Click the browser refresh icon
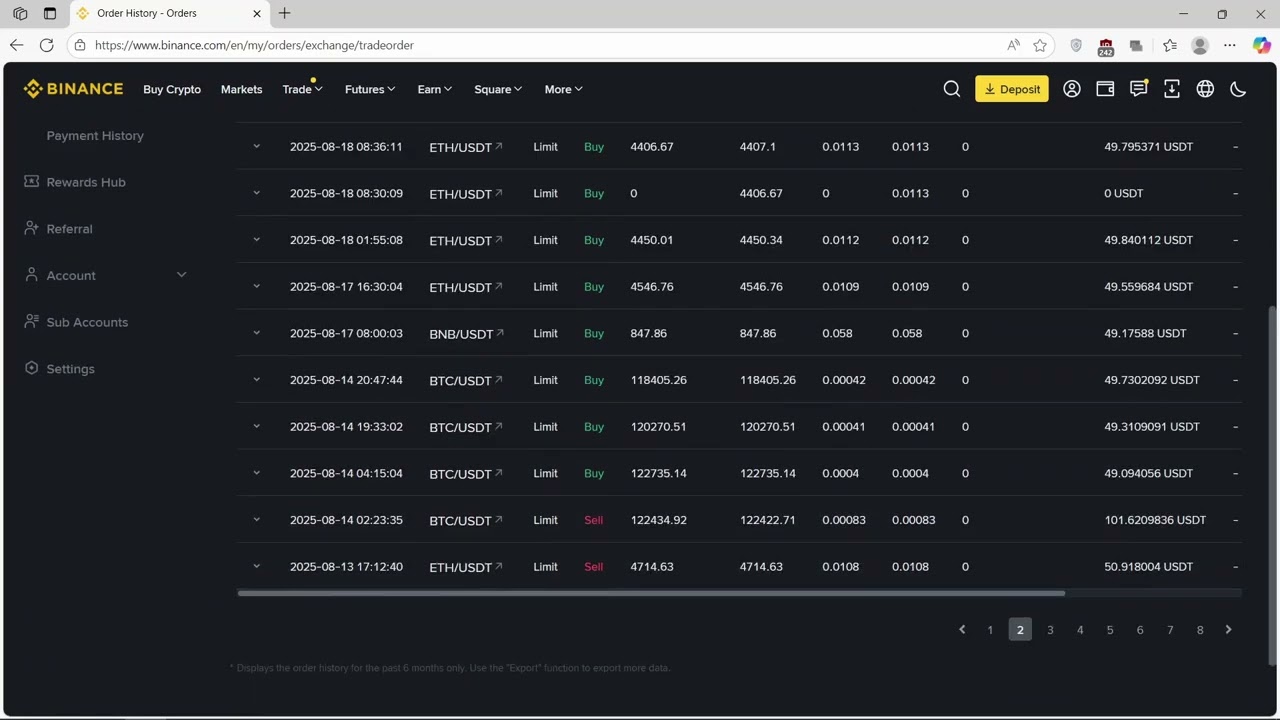Image resolution: width=1280 pixels, height=720 pixels. click(46, 45)
